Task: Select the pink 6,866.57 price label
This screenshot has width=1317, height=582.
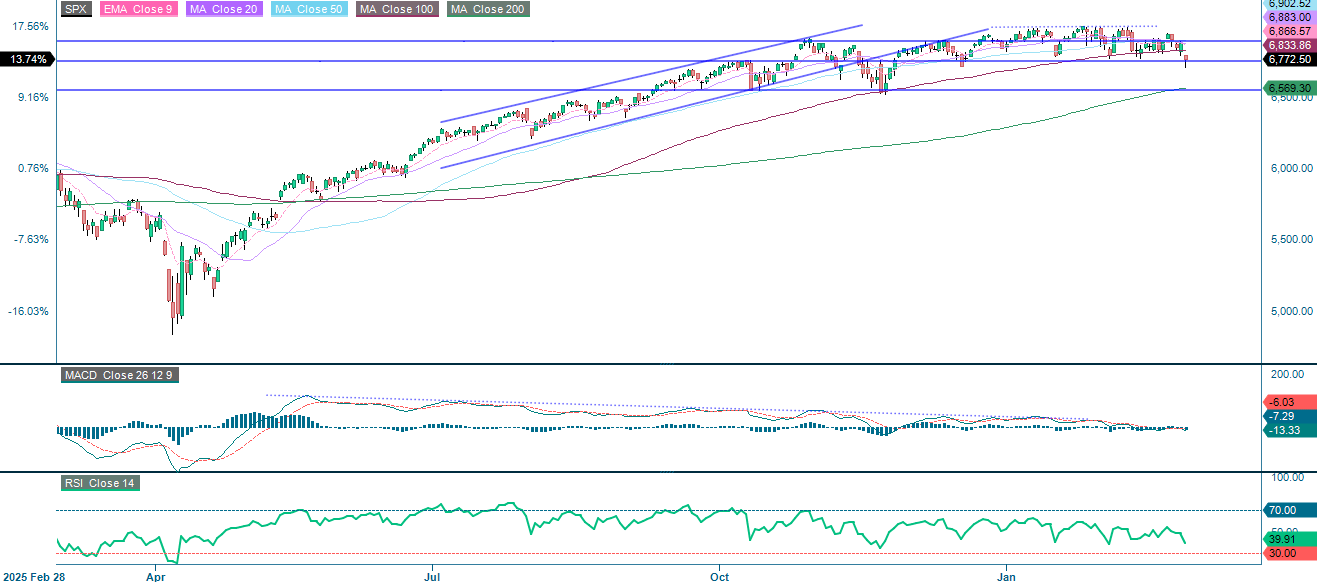Action: tap(1288, 29)
